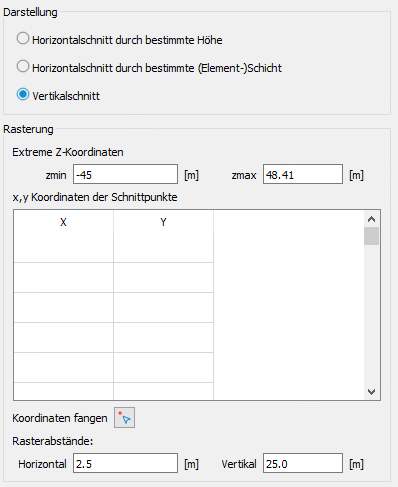Click the scrollbar track below the thumb
398x487 pixels.
click(371, 314)
